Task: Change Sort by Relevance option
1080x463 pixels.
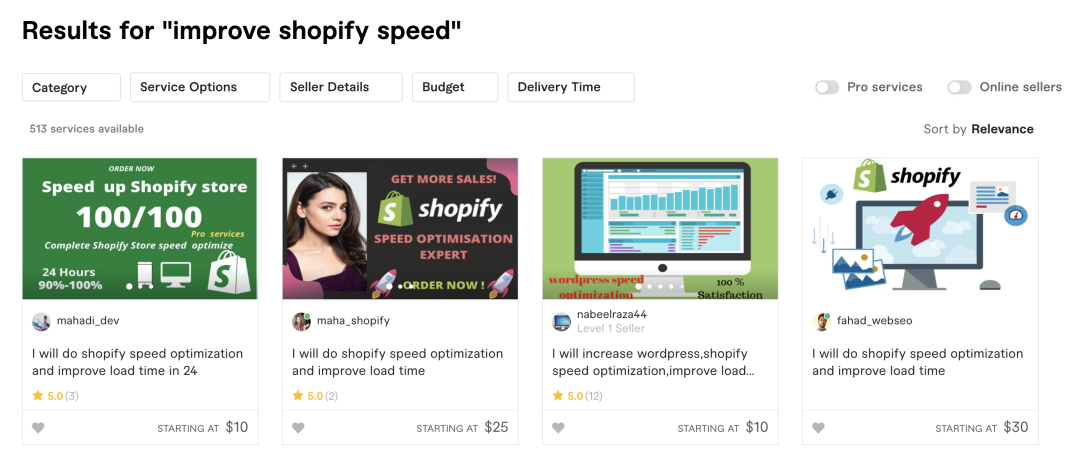Action: pos(1002,129)
